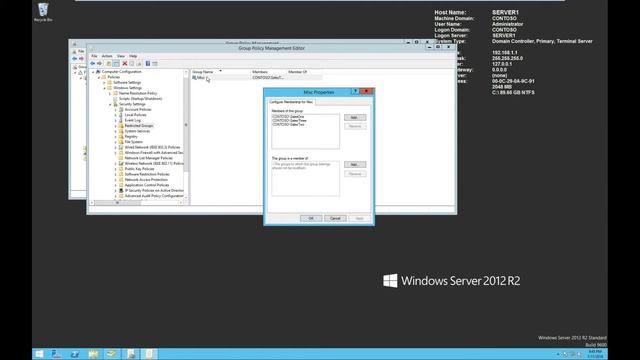Expand the Application Control Policies arrow
640x360 pixels.
click(116, 185)
